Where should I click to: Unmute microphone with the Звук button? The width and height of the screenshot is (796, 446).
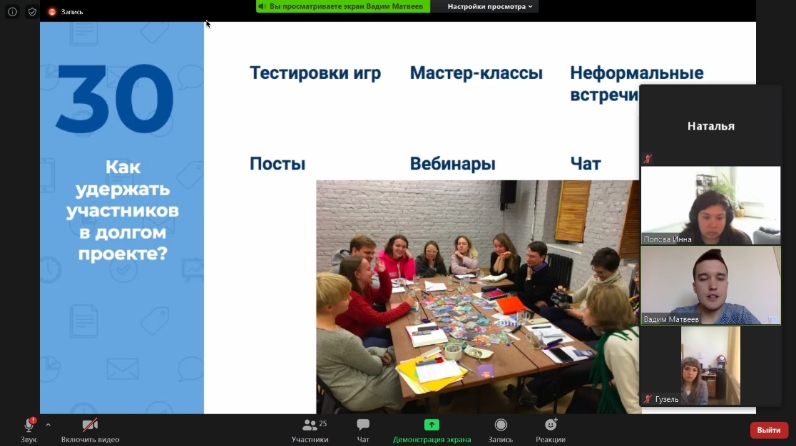pyautogui.click(x=29, y=426)
